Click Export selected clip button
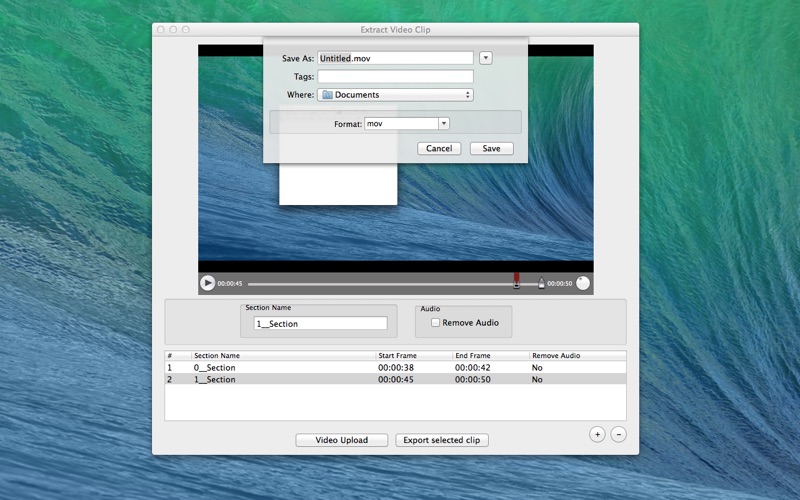The height and width of the screenshot is (500, 800). pos(442,440)
